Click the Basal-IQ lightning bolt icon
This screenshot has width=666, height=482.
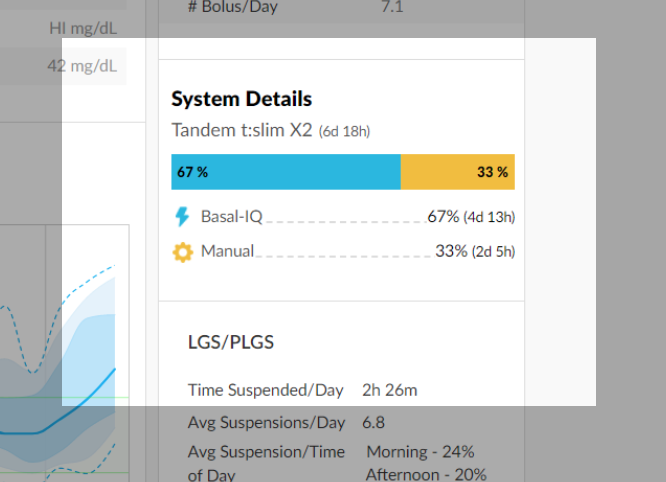[x=182, y=217]
